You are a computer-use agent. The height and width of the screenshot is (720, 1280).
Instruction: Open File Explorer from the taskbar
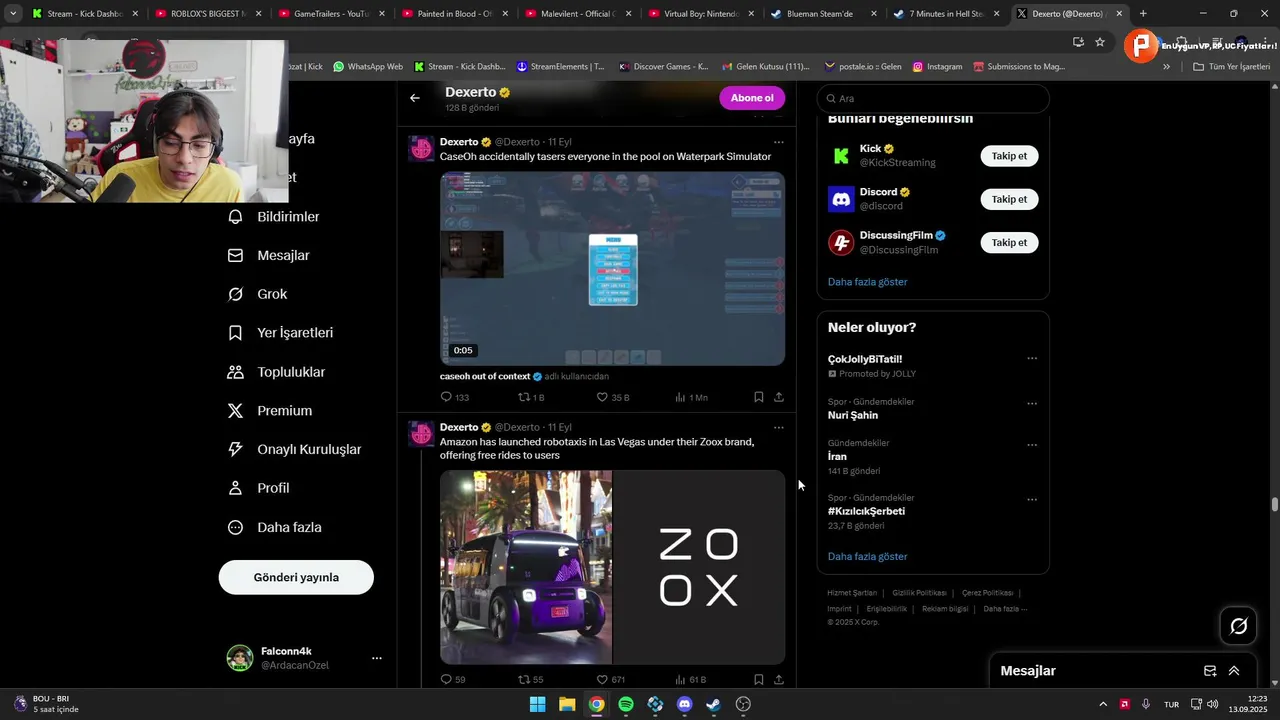pyautogui.click(x=567, y=704)
